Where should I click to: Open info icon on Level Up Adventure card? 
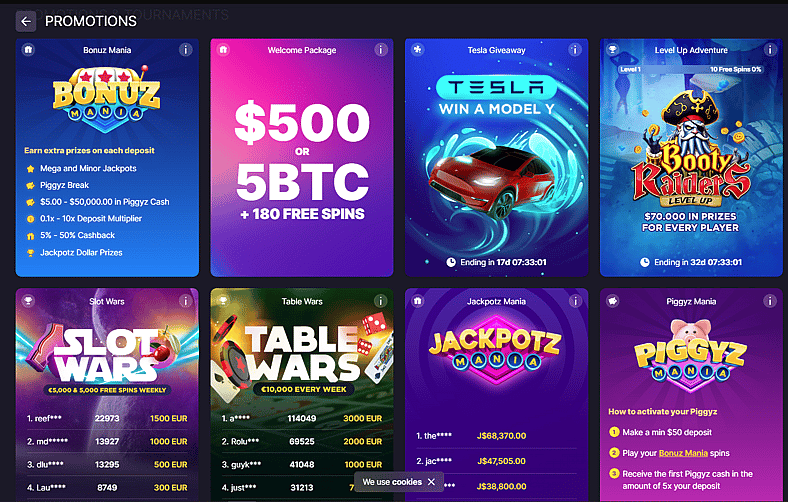(769, 50)
